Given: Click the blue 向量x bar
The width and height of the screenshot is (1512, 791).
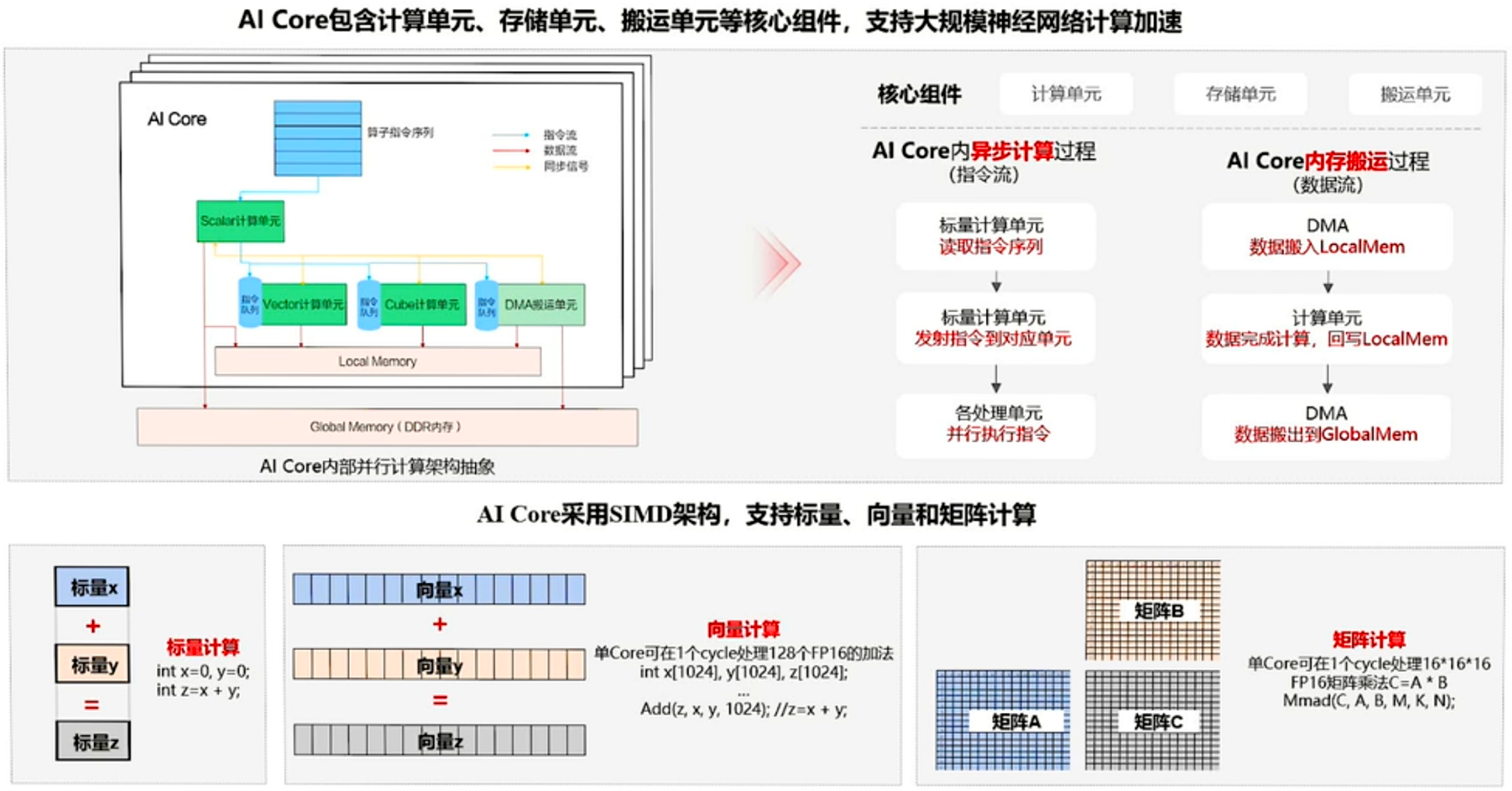Looking at the screenshot, I should 439,589.
